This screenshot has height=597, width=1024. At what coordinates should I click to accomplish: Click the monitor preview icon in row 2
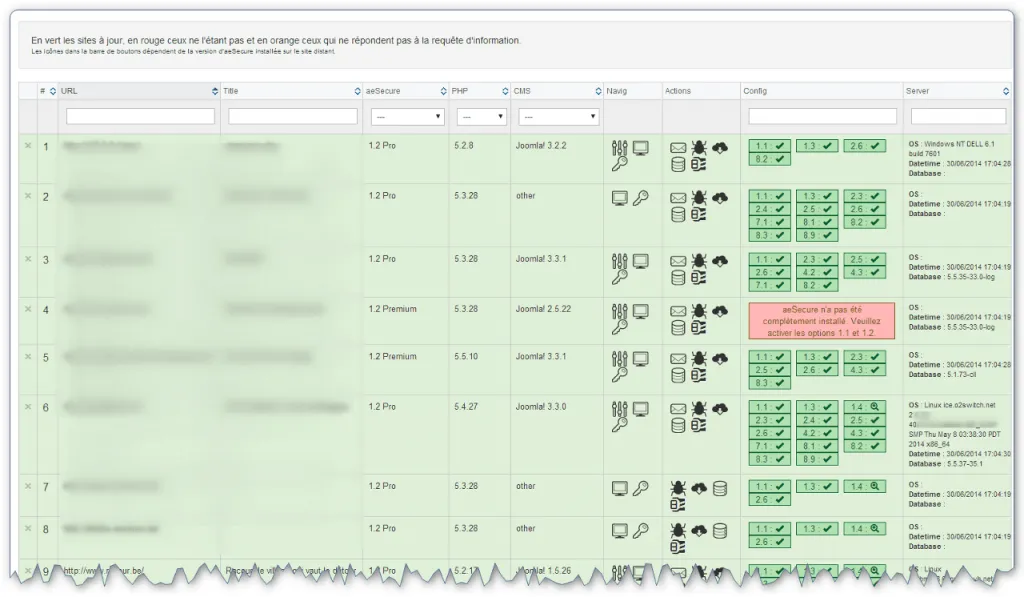[x=618, y=197]
